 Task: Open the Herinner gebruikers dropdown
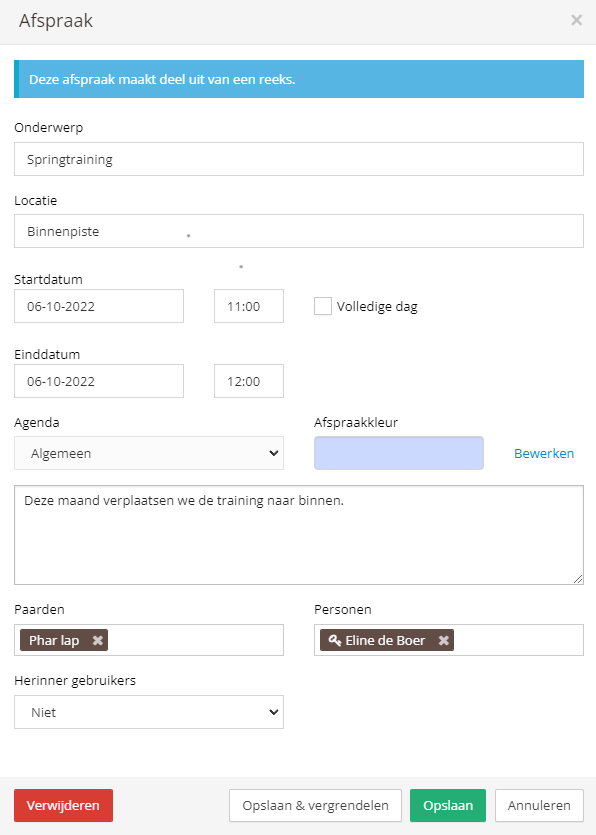pyautogui.click(x=149, y=712)
